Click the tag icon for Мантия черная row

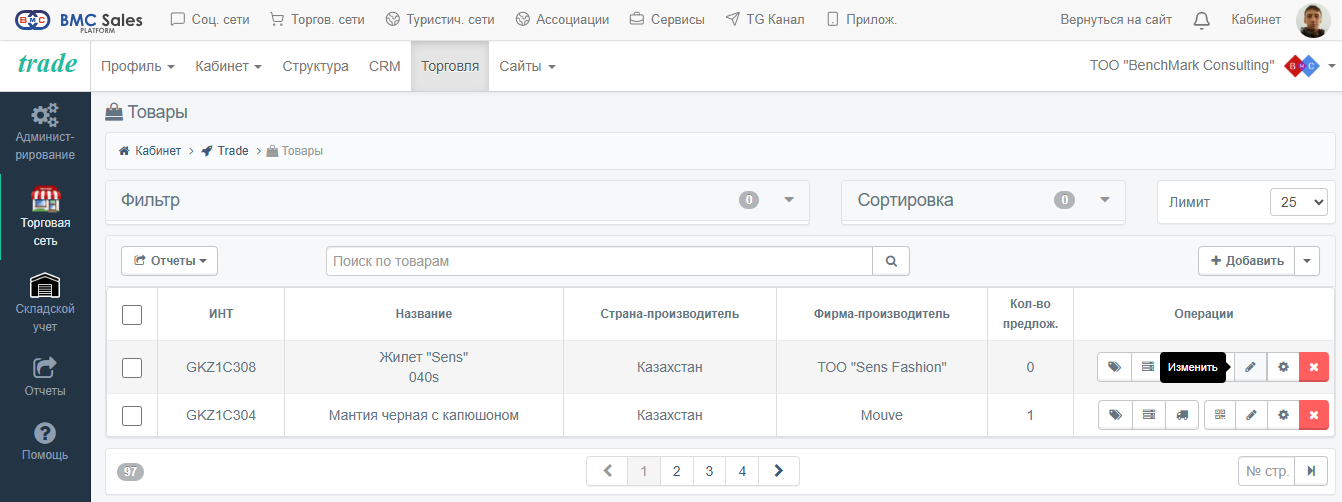(1114, 415)
